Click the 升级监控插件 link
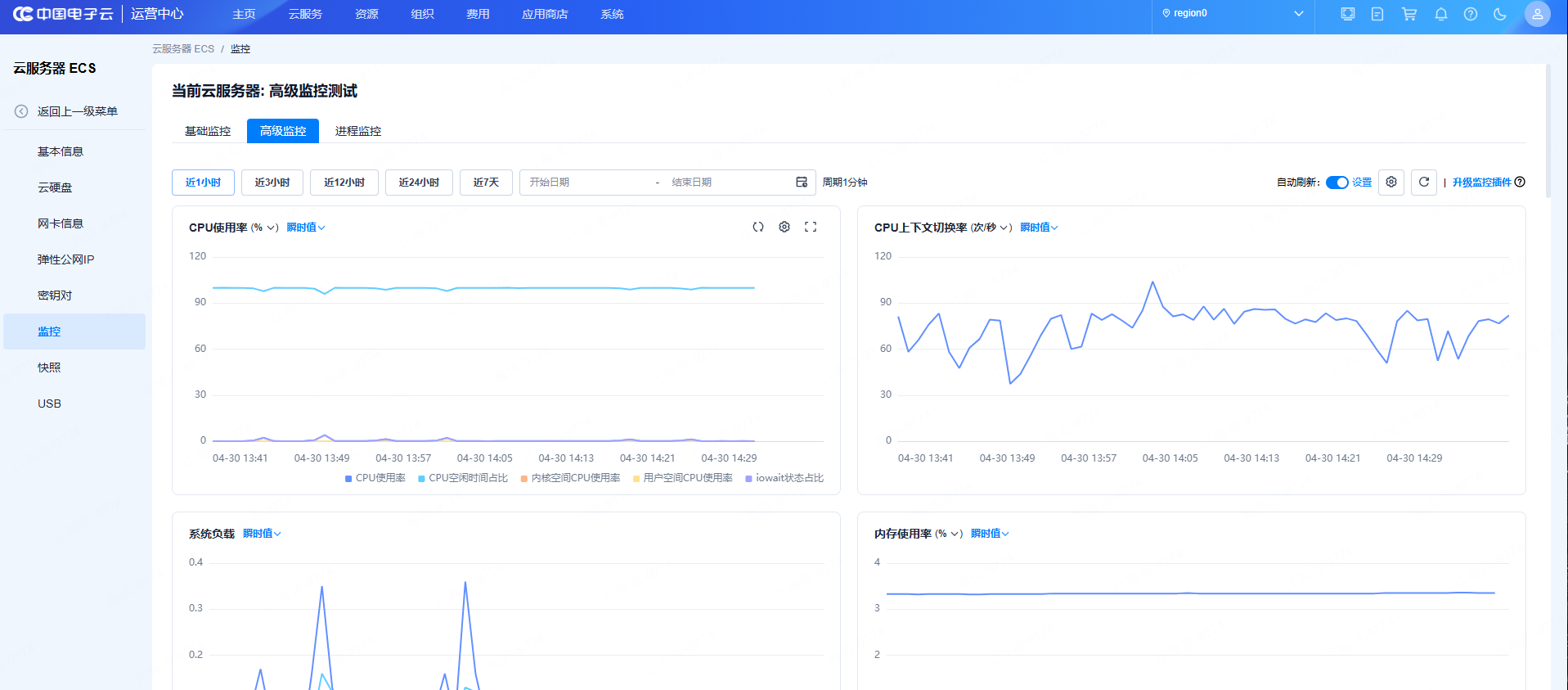The image size is (1568, 690). pyautogui.click(x=1481, y=183)
